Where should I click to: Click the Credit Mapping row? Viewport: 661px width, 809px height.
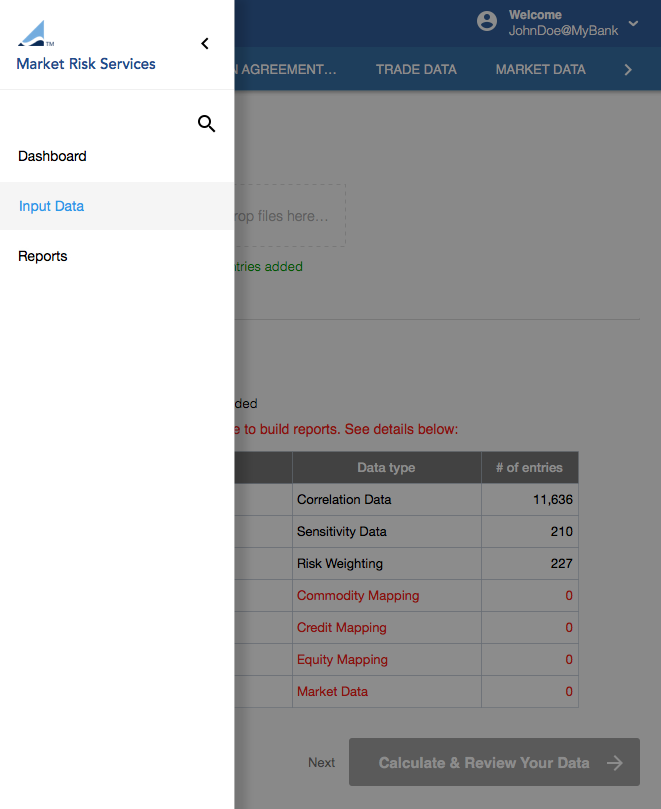pyautogui.click(x=341, y=628)
